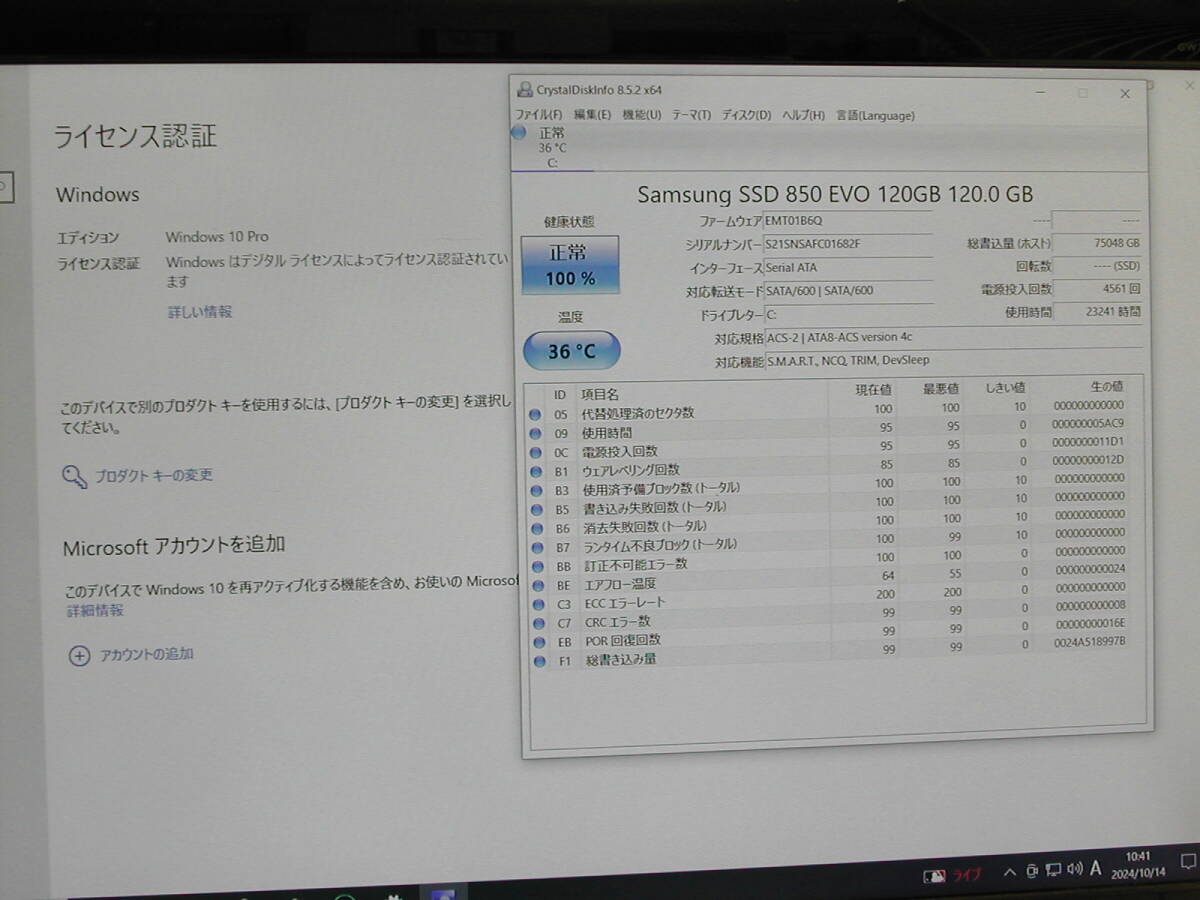Open the 編集(E) menu
This screenshot has height=900, width=1200.
pos(592,115)
